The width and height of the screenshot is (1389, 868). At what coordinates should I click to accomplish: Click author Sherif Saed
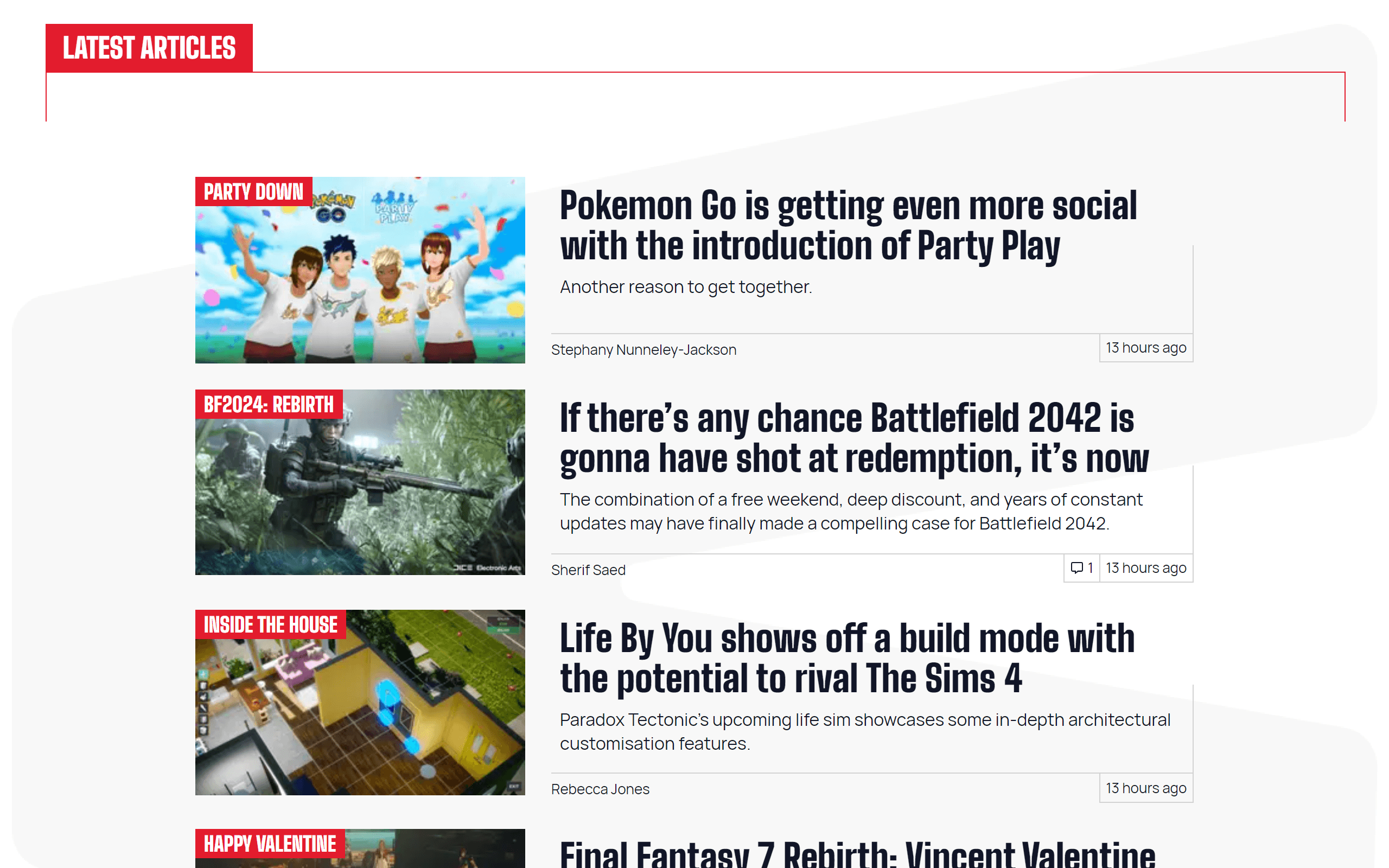click(x=588, y=570)
